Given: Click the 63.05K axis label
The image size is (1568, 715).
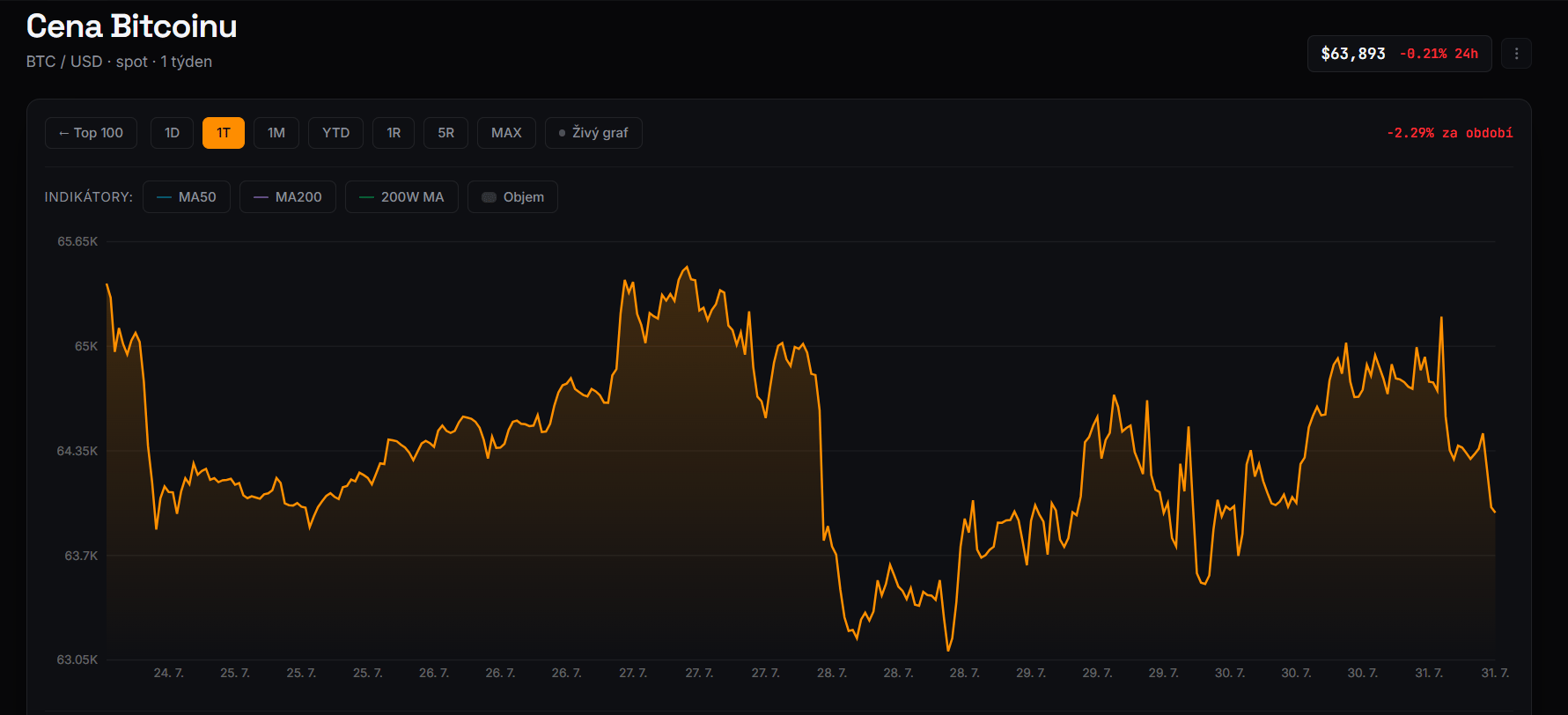Looking at the screenshot, I should click(x=77, y=660).
